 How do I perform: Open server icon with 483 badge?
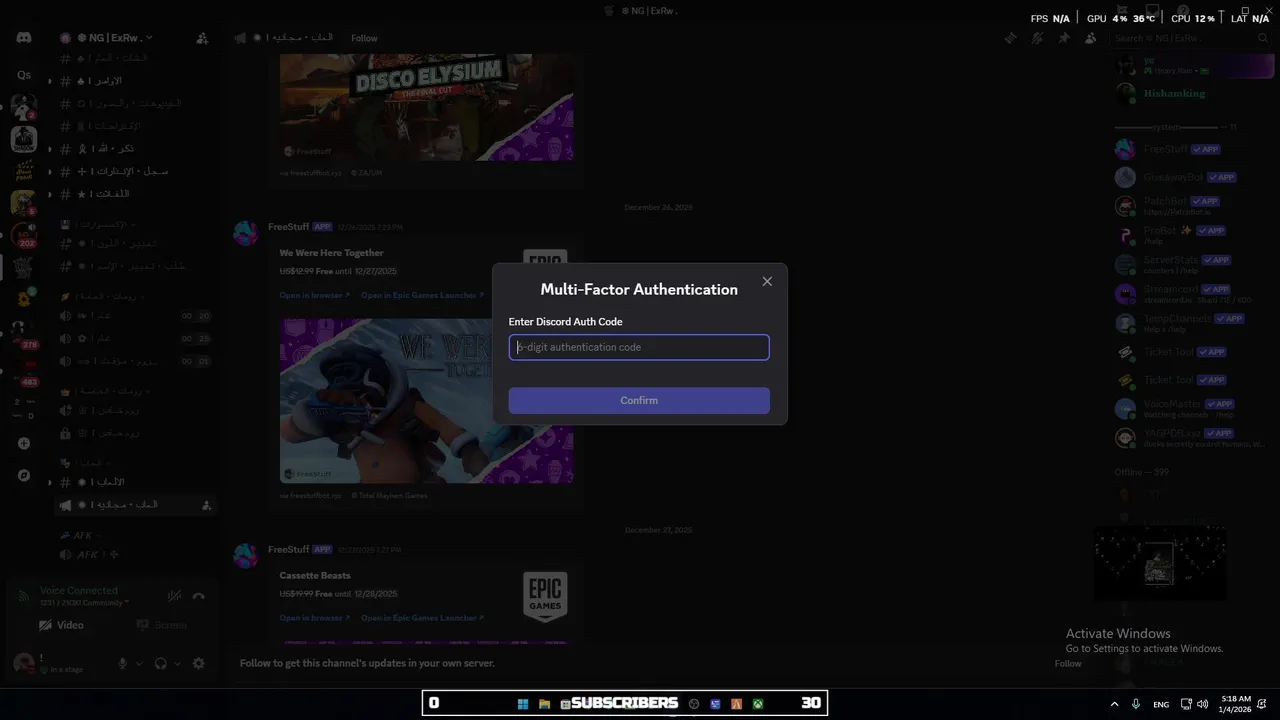coord(22,372)
